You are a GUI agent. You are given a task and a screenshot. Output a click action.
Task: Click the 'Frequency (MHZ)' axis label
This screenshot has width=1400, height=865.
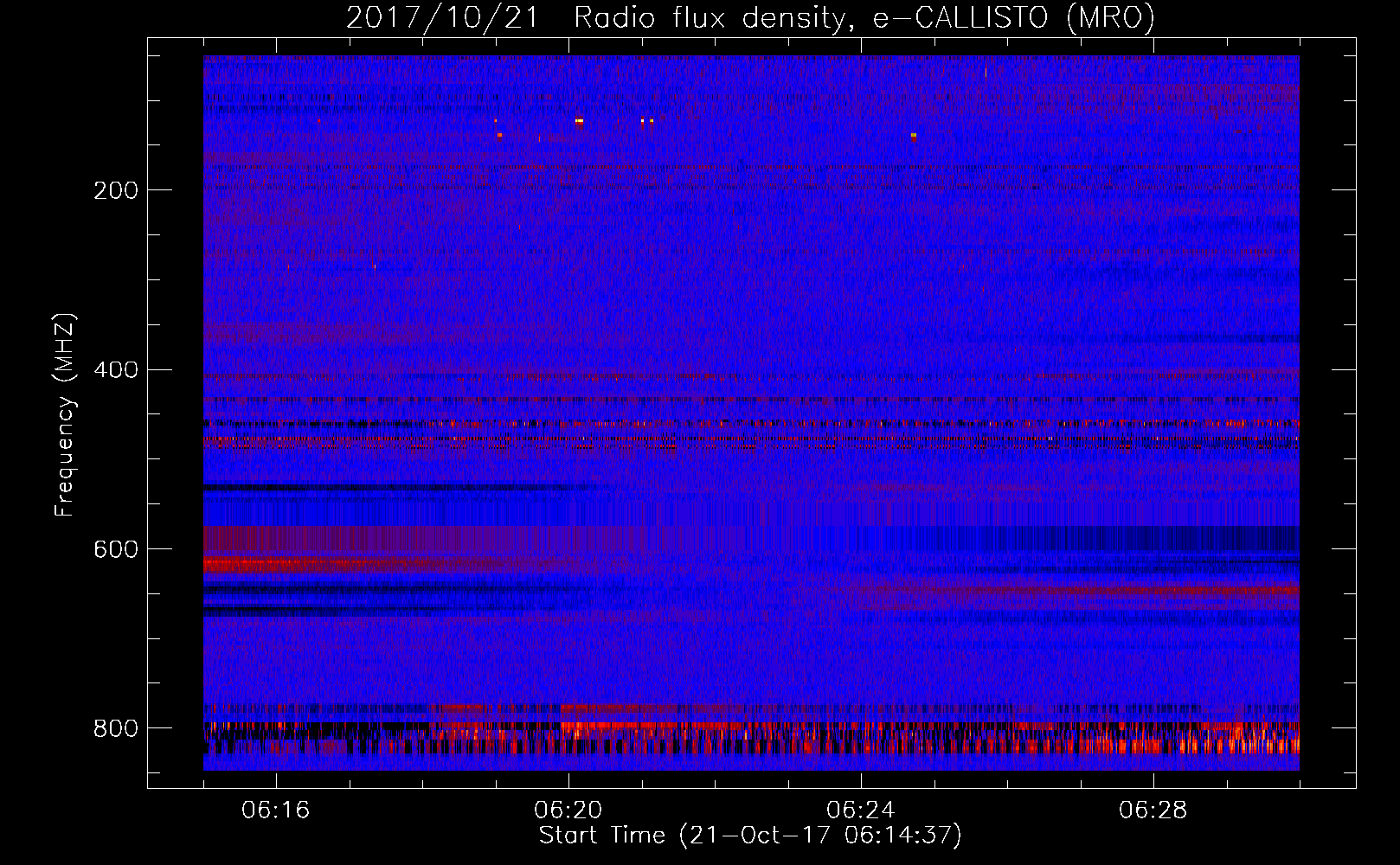64,415
